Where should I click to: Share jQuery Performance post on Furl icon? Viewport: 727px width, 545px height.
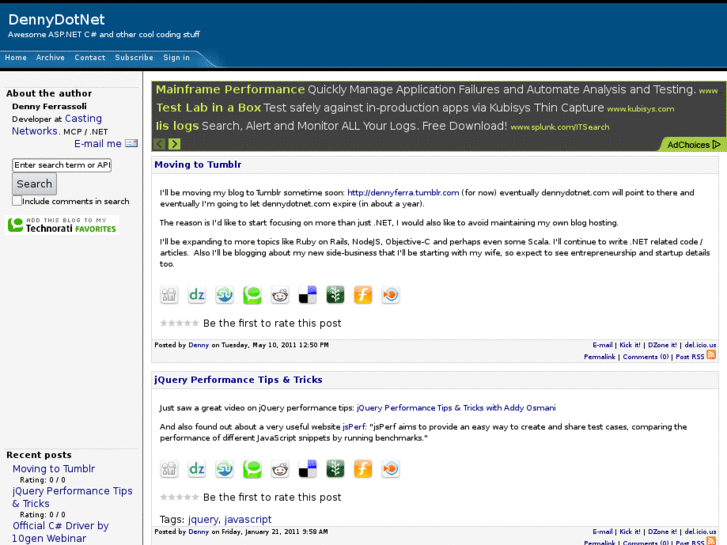pyautogui.click(x=363, y=469)
